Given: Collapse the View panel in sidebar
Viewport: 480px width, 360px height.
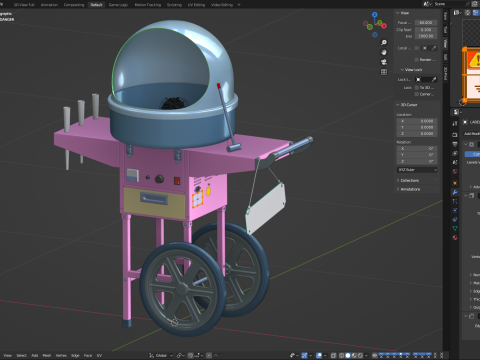Looking at the screenshot, I should click(x=397, y=13).
